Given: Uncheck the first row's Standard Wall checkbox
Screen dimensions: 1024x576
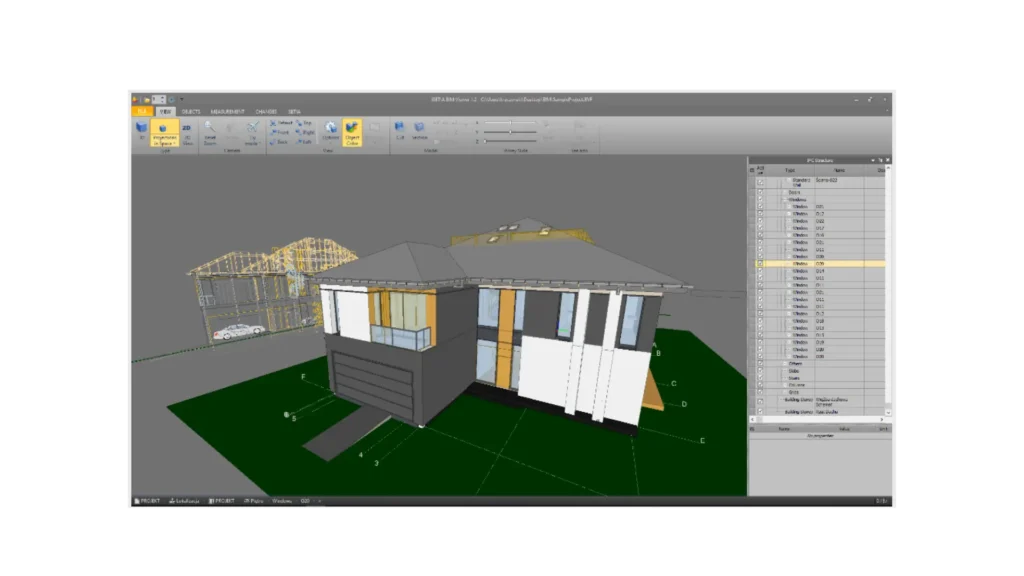Looking at the screenshot, I should [760, 182].
